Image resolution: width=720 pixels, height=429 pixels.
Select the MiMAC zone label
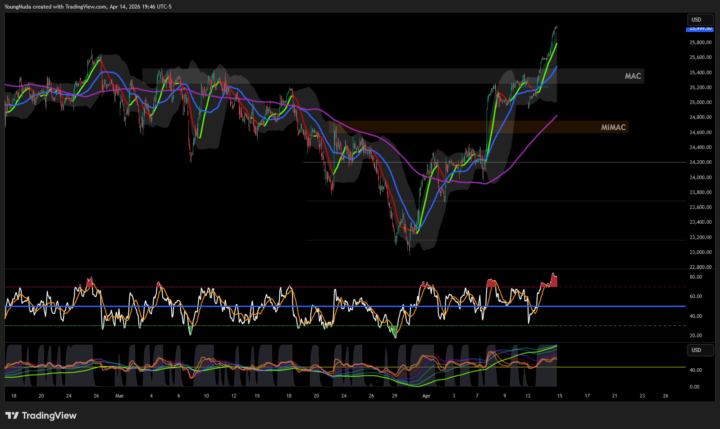613,127
